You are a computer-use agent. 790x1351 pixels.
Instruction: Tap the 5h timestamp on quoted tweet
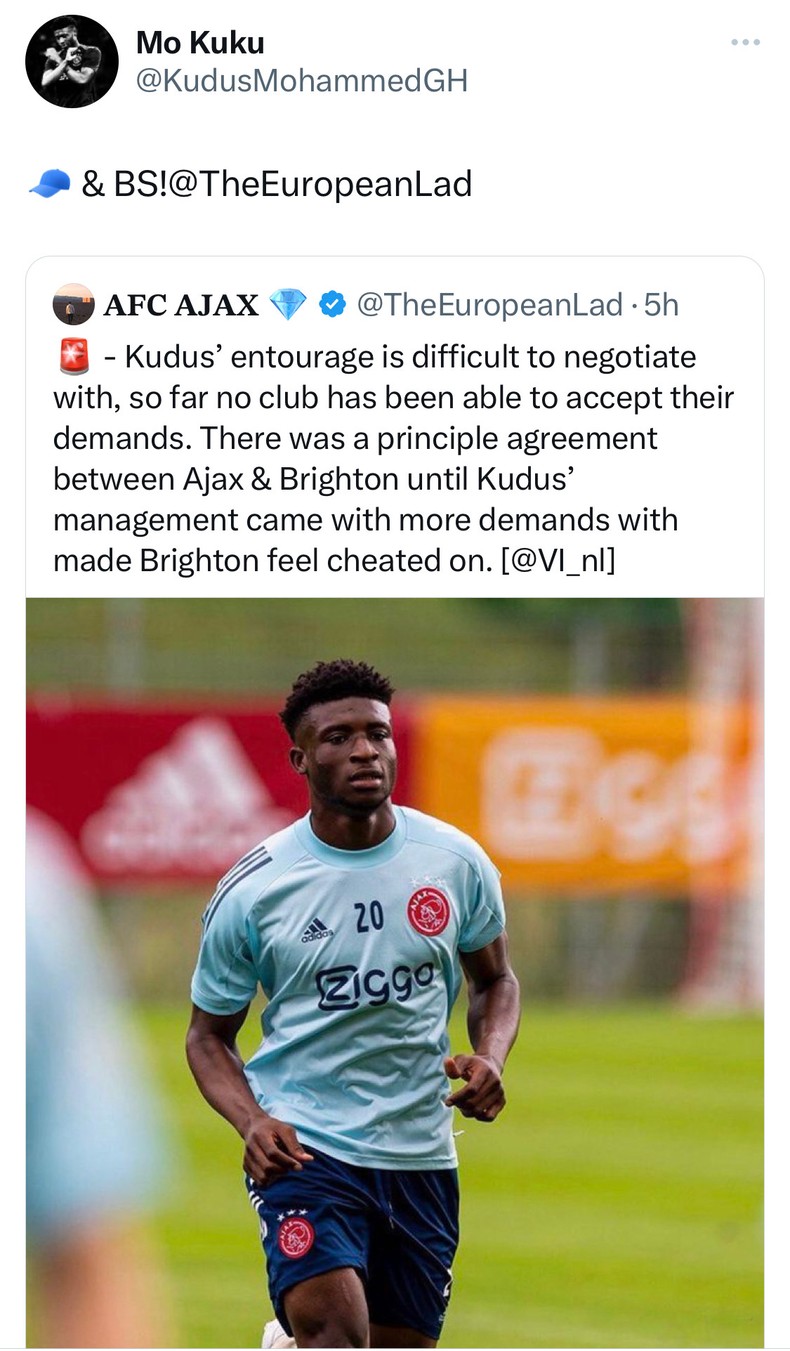(x=661, y=305)
